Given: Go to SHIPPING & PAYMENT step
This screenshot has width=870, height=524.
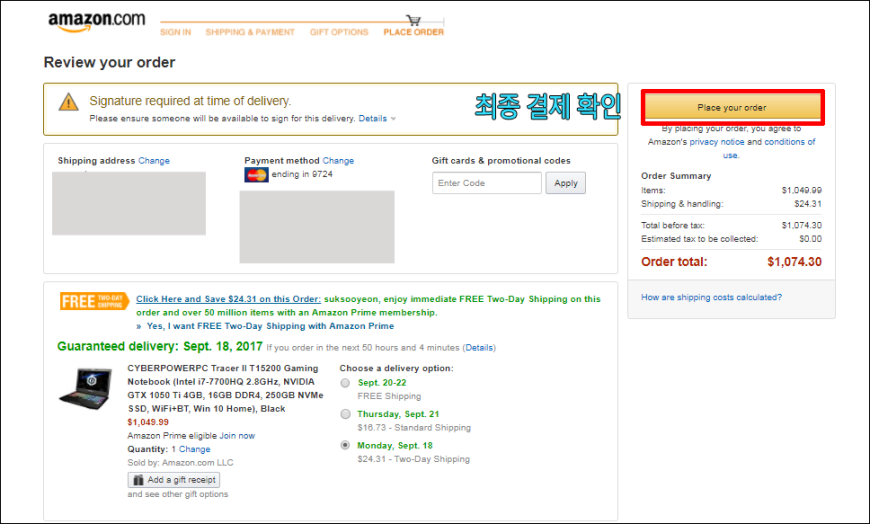Looking at the screenshot, I should tap(250, 32).
